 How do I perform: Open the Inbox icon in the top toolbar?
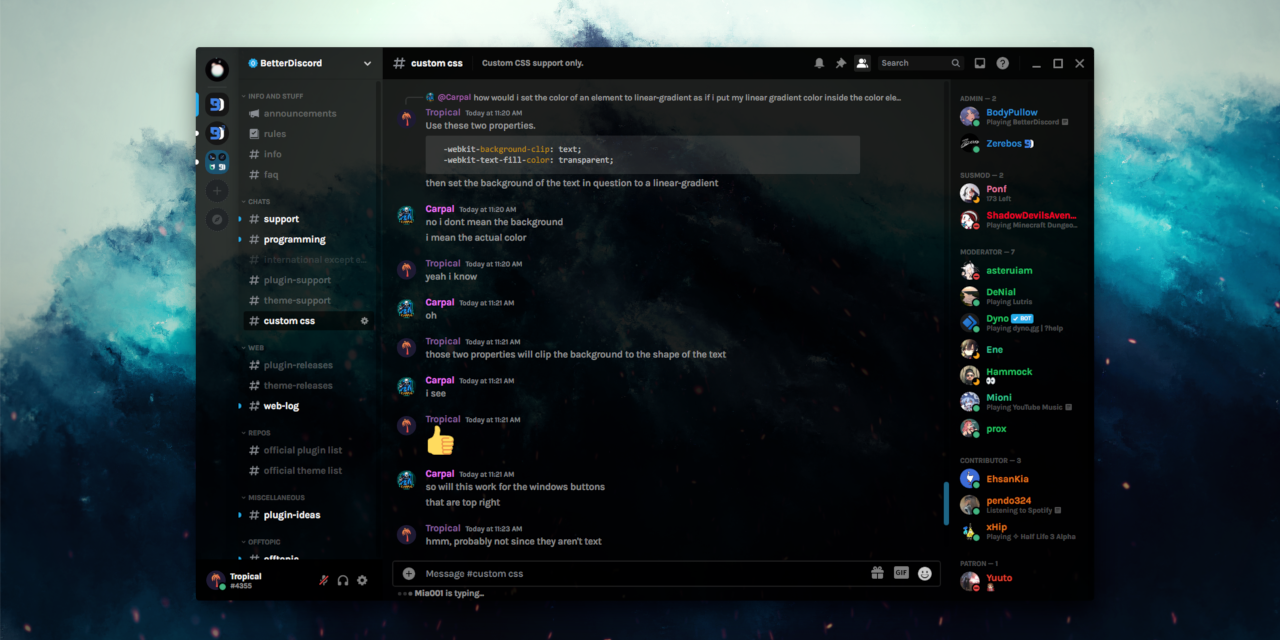[979, 62]
